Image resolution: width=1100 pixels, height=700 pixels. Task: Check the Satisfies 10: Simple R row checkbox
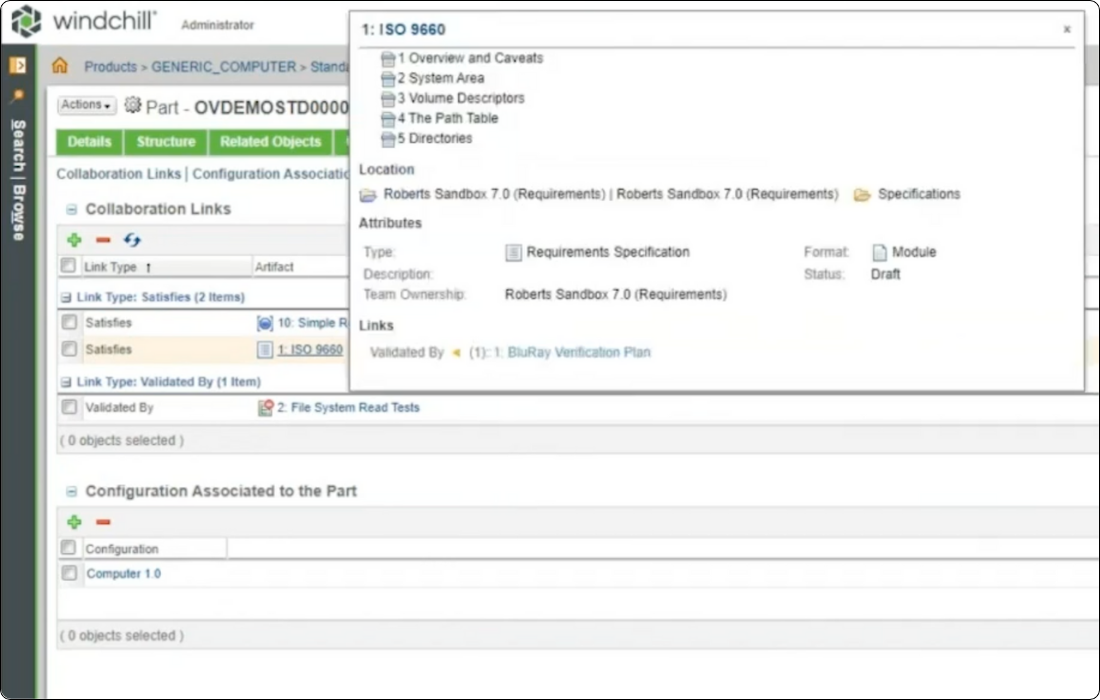[x=69, y=323]
